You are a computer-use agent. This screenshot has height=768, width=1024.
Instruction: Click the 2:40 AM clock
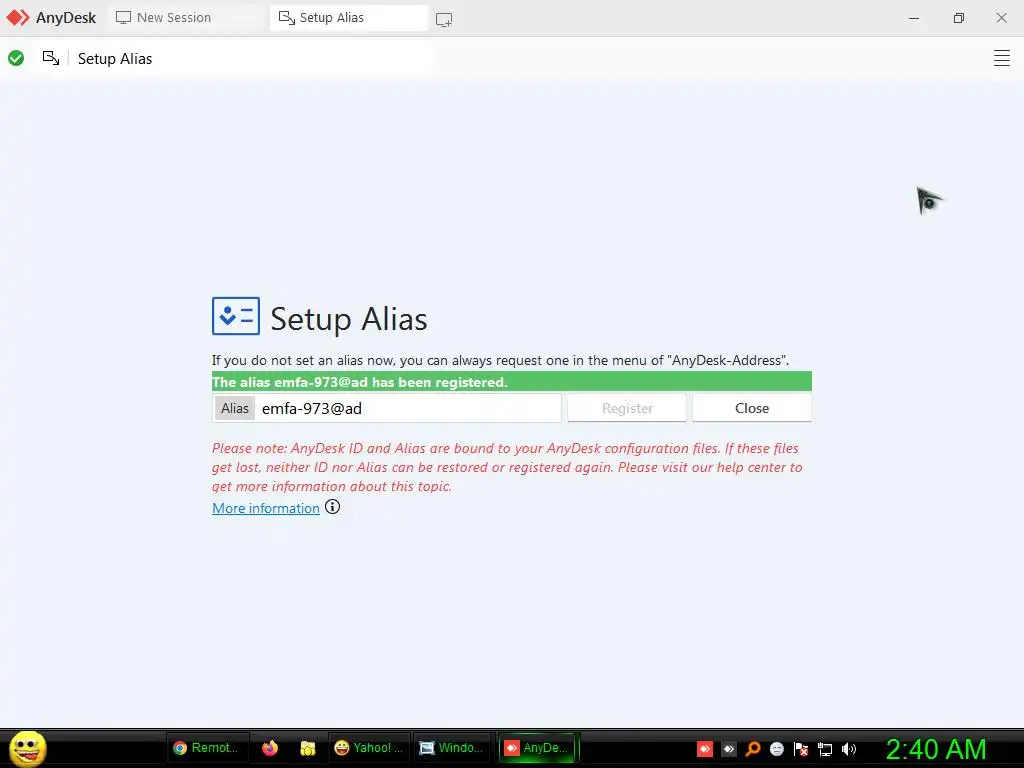click(936, 748)
